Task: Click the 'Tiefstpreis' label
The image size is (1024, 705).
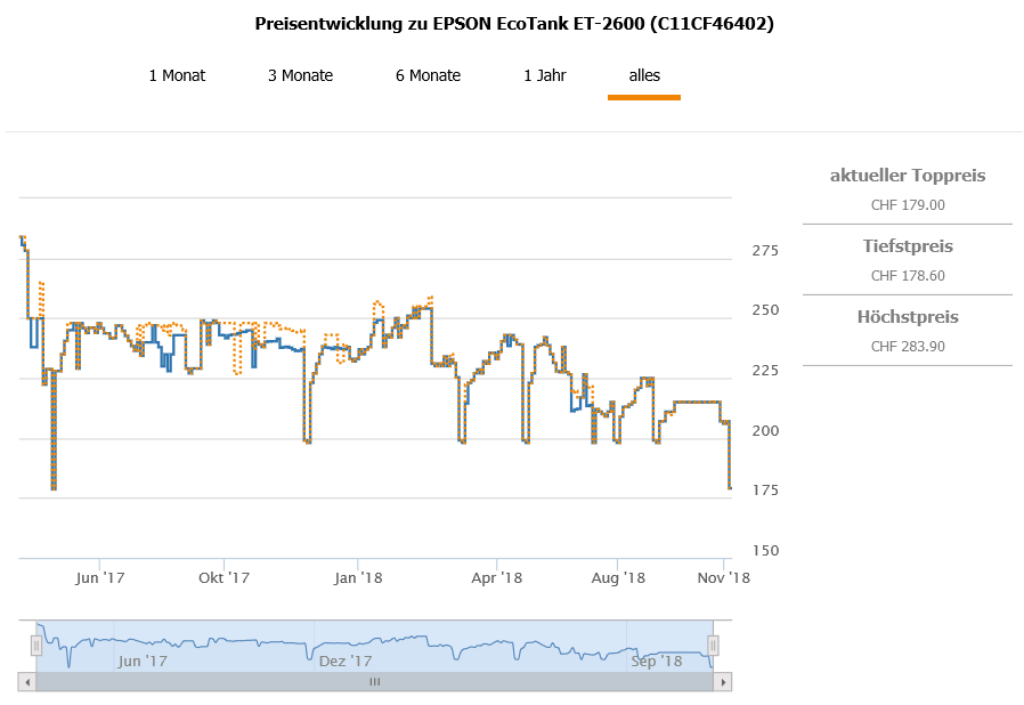Action: (x=907, y=246)
